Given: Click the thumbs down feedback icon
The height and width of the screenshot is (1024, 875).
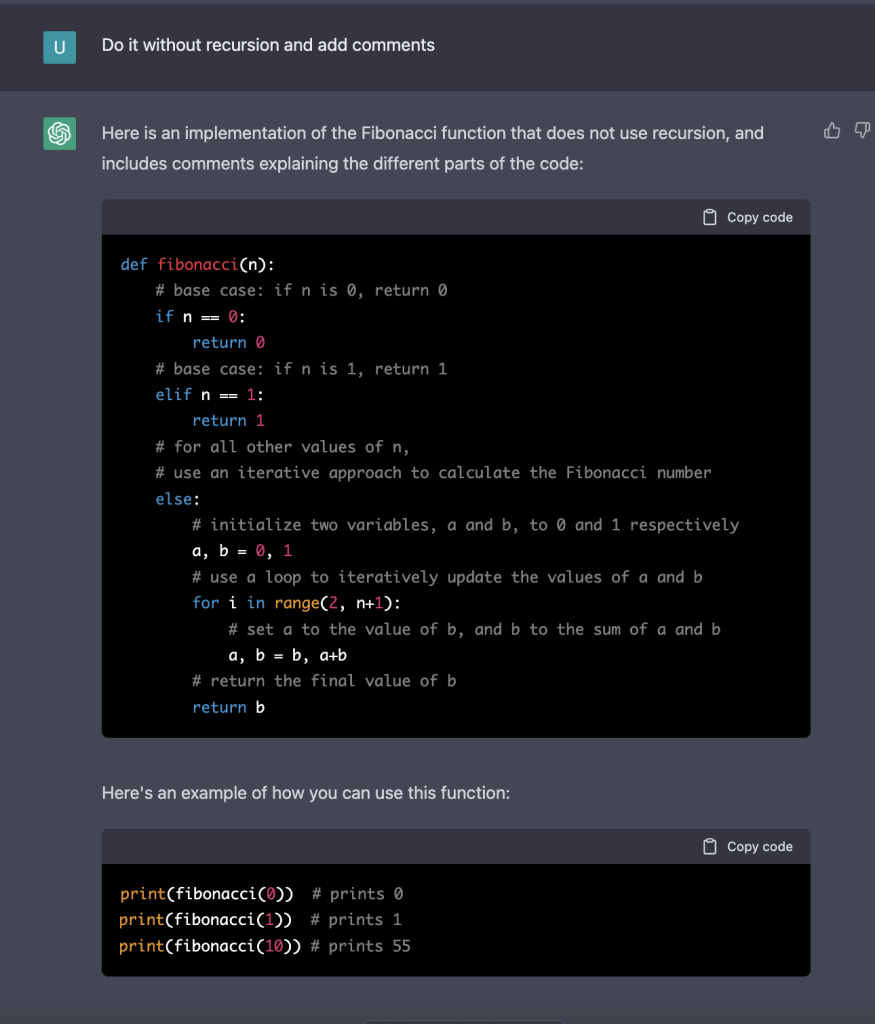Looking at the screenshot, I should pos(863,131).
